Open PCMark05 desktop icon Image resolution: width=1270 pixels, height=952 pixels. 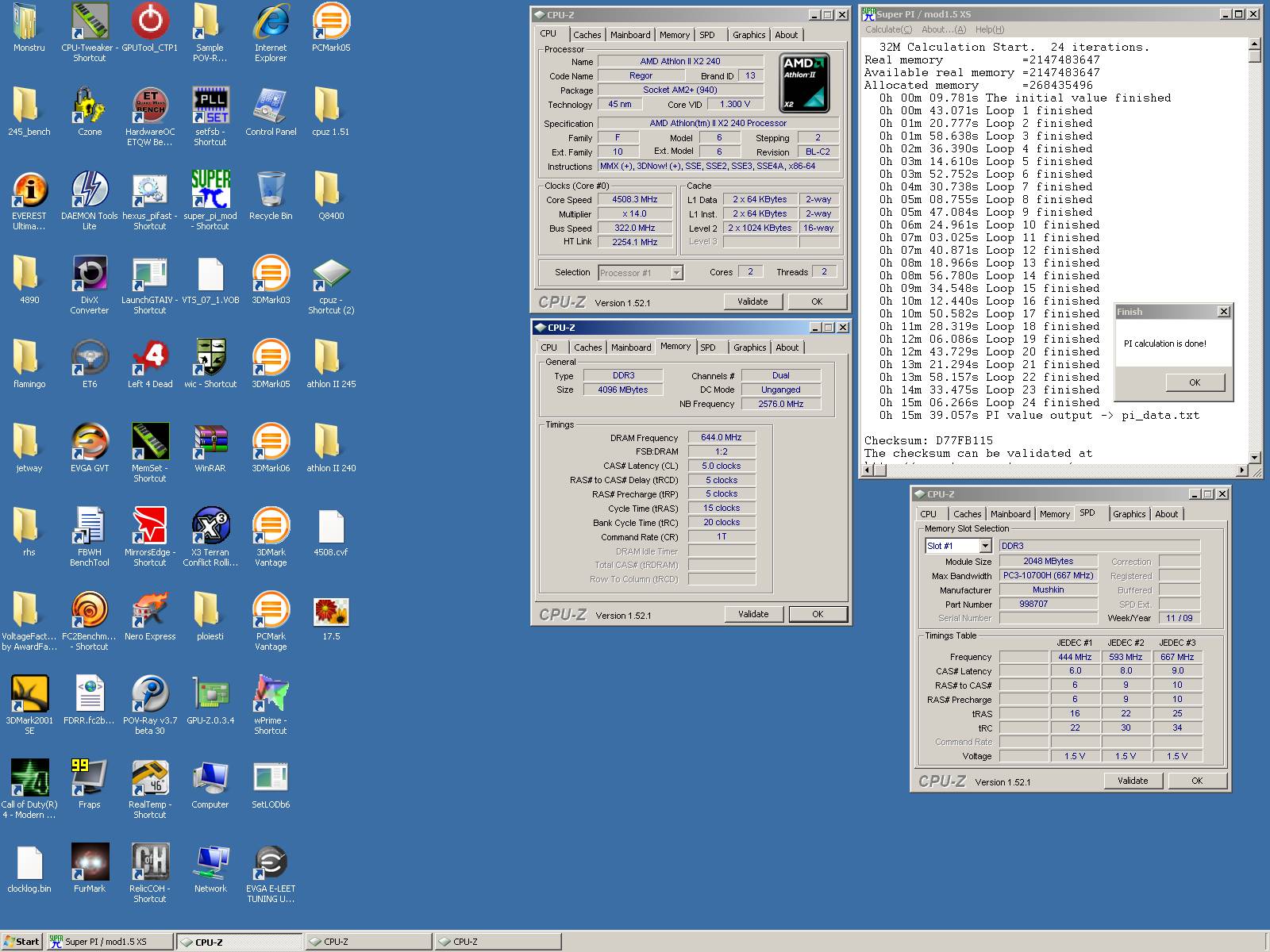[331, 22]
